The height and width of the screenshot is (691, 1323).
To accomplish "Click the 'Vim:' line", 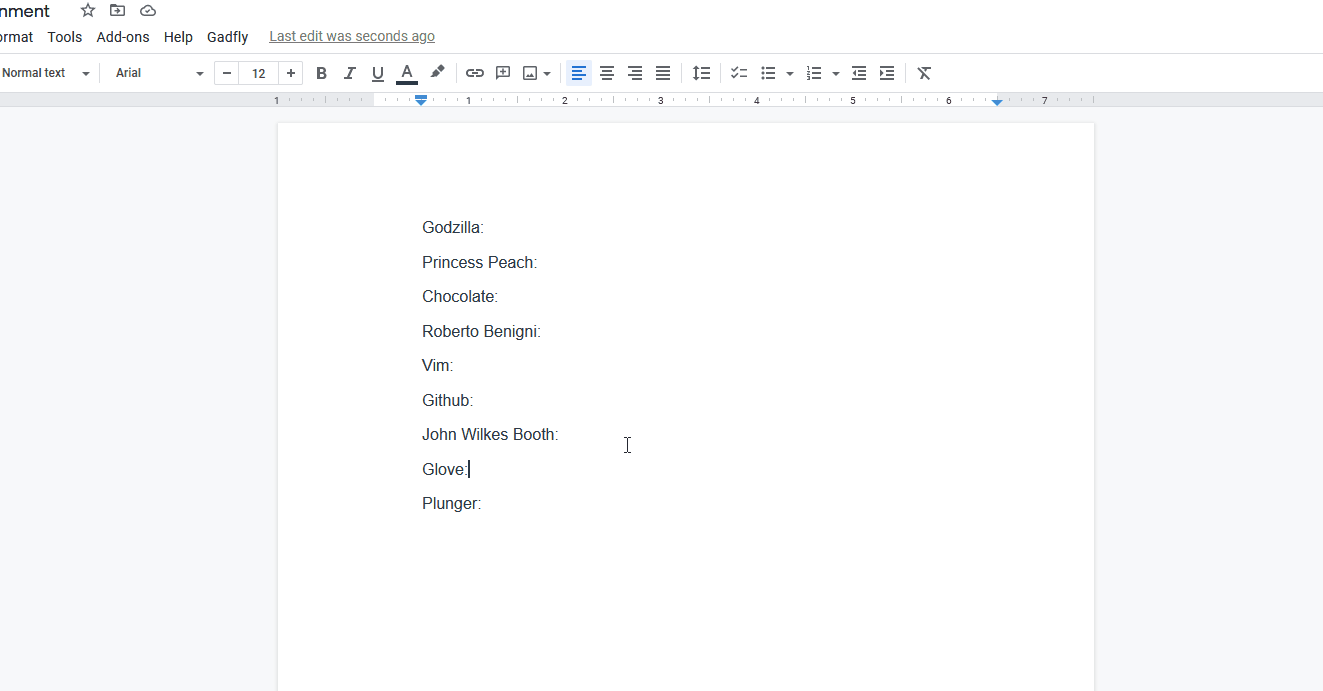I will [438, 366].
